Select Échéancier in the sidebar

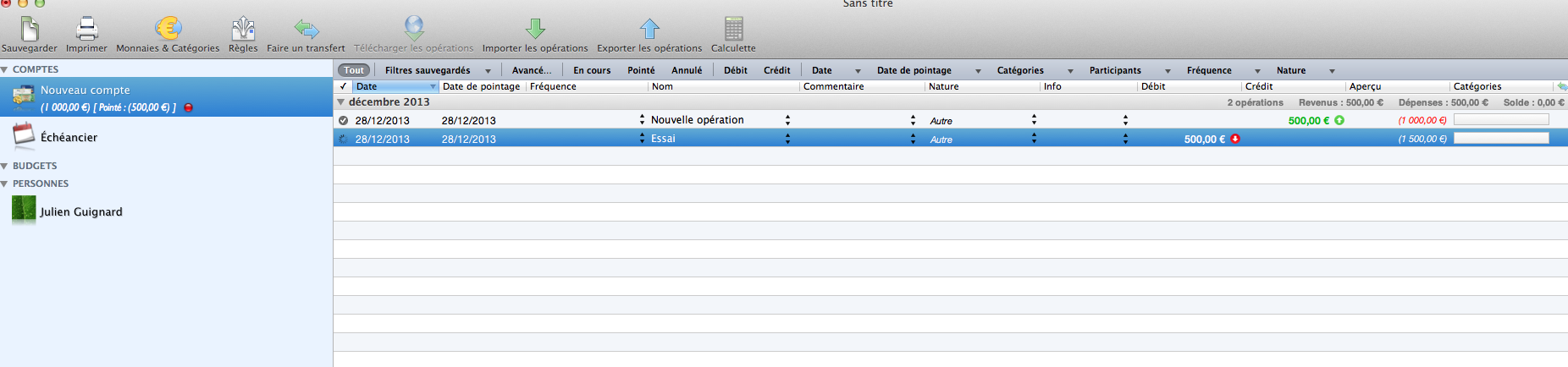(x=166, y=136)
